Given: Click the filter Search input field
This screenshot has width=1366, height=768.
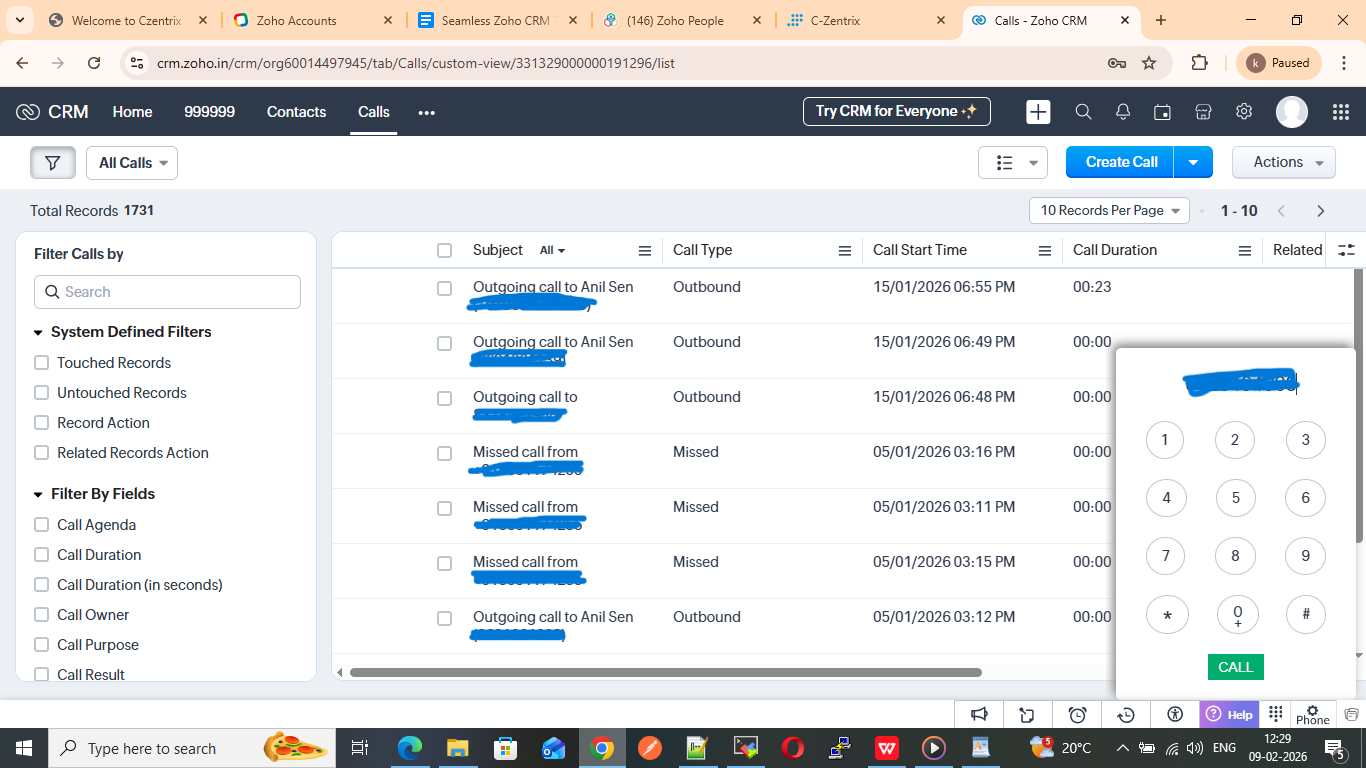Looking at the screenshot, I should (x=168, y=292).
